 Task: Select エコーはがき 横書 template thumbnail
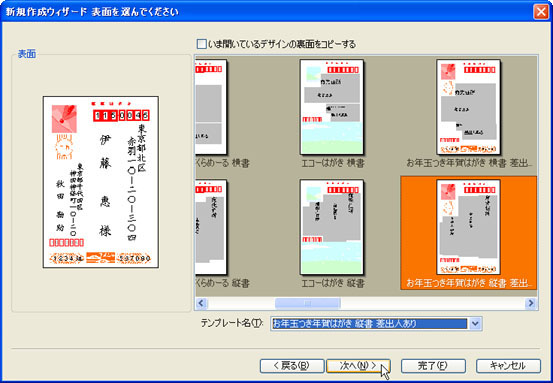click(x=332, y=107)
